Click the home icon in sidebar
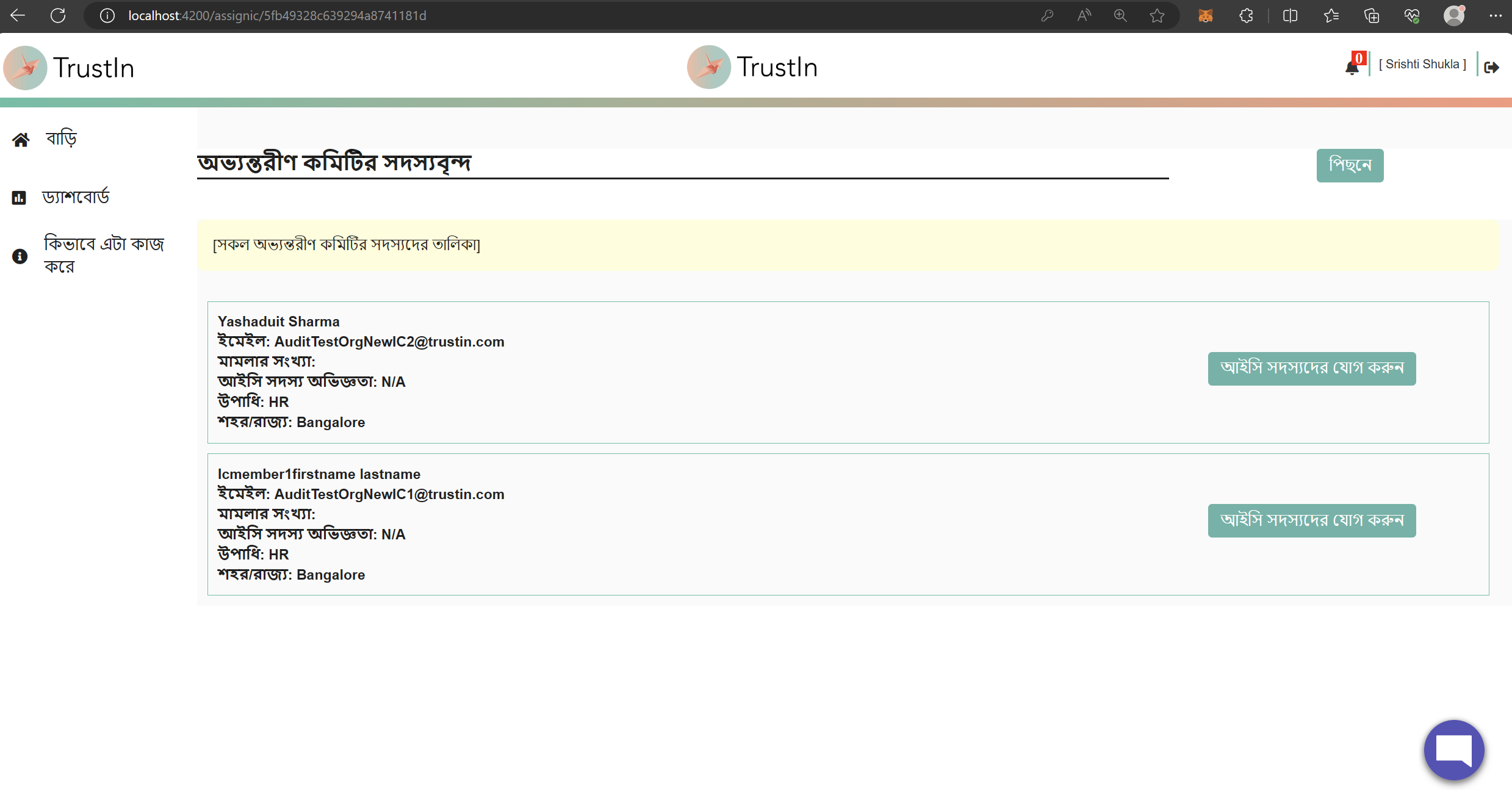Image resolution: width=1512 pixels, height=795 pixels. click(x=21, y=140)
